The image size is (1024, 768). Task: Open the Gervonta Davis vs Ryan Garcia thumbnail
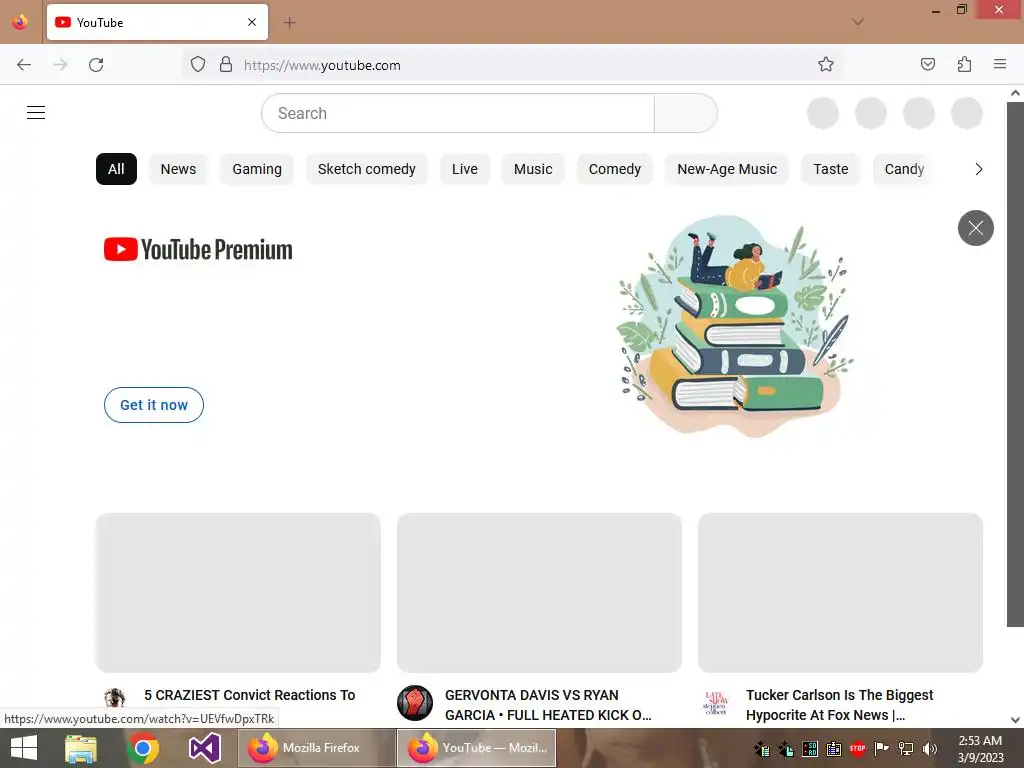tap(539, 592)
